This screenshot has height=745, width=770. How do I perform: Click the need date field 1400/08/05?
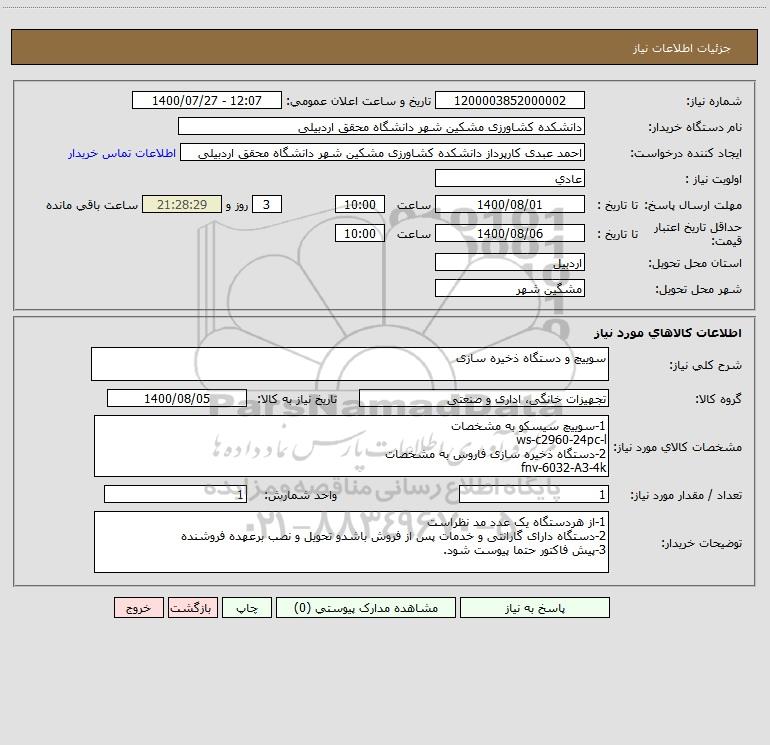tap(177, 399)
